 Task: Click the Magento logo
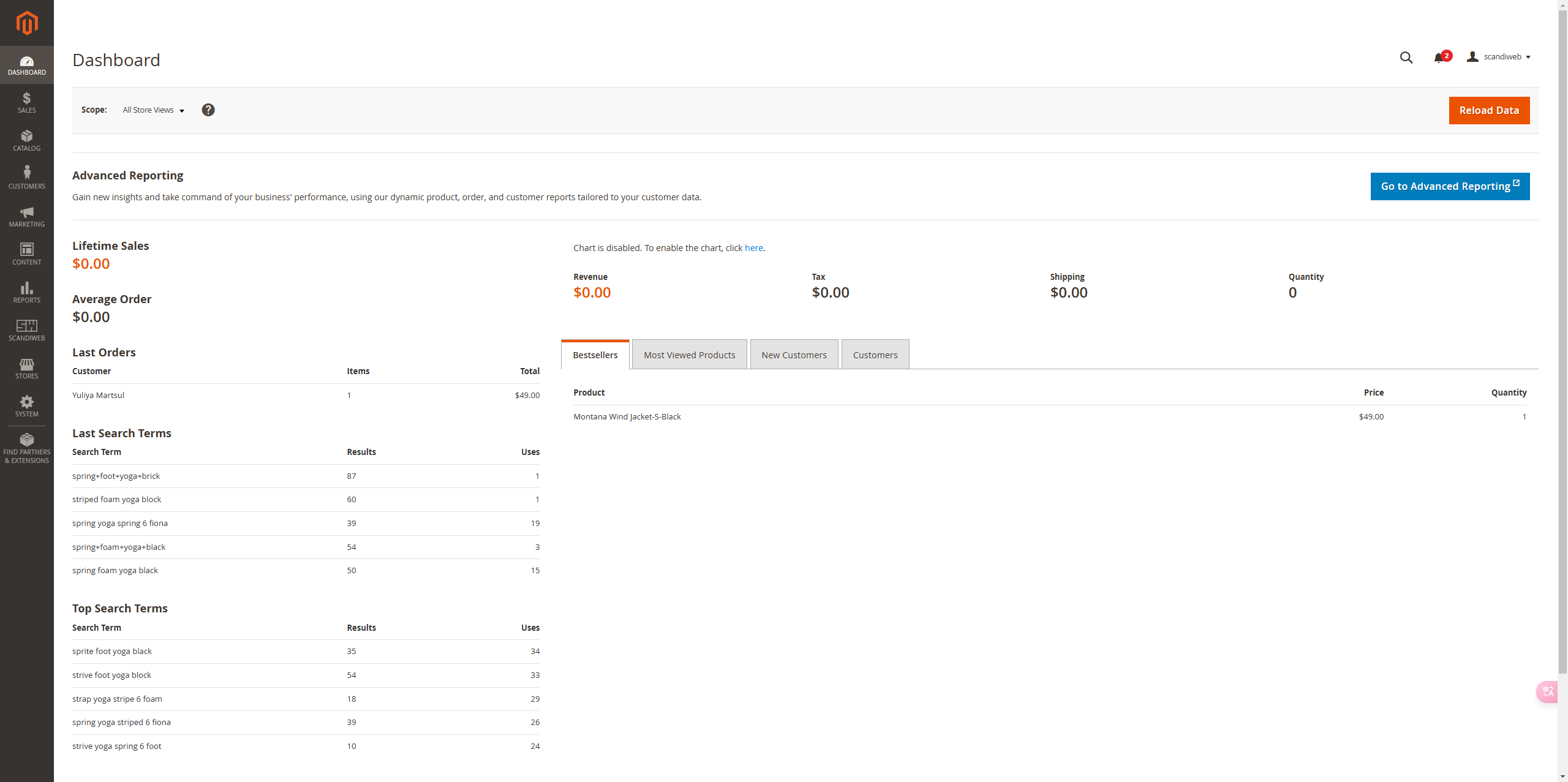pos(26,23)
